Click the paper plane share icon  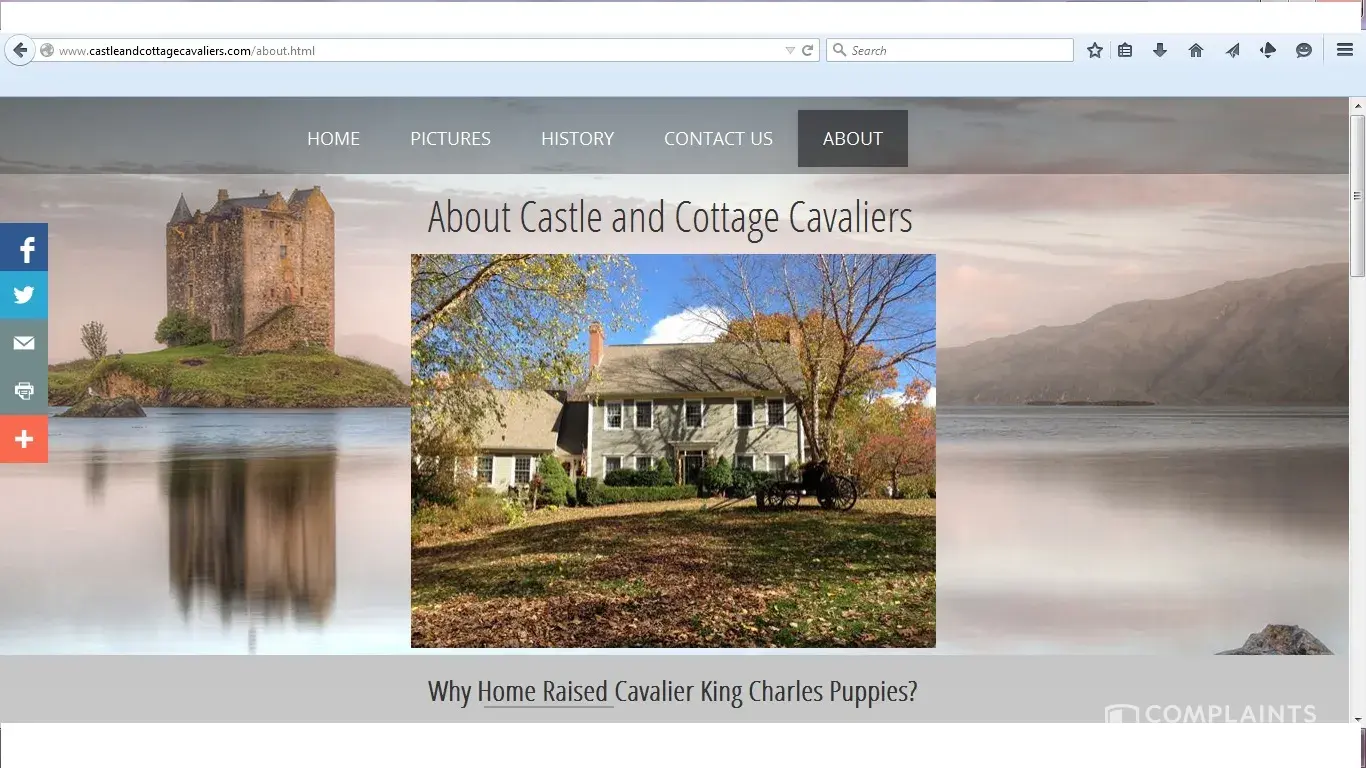pos(1232,50)
